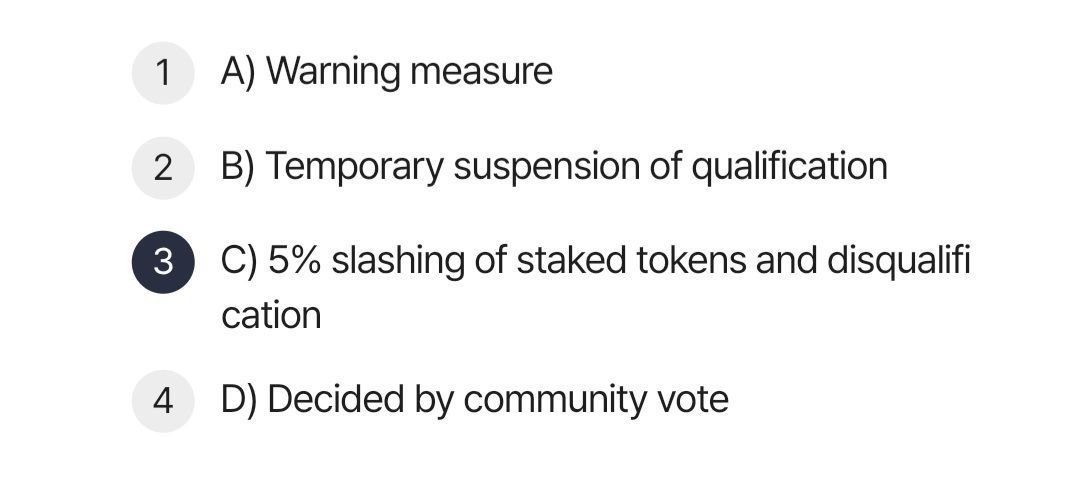Screen dimensions: 1080x486
Task: Click "5%" in the third option
Action: tap(294, 262)
